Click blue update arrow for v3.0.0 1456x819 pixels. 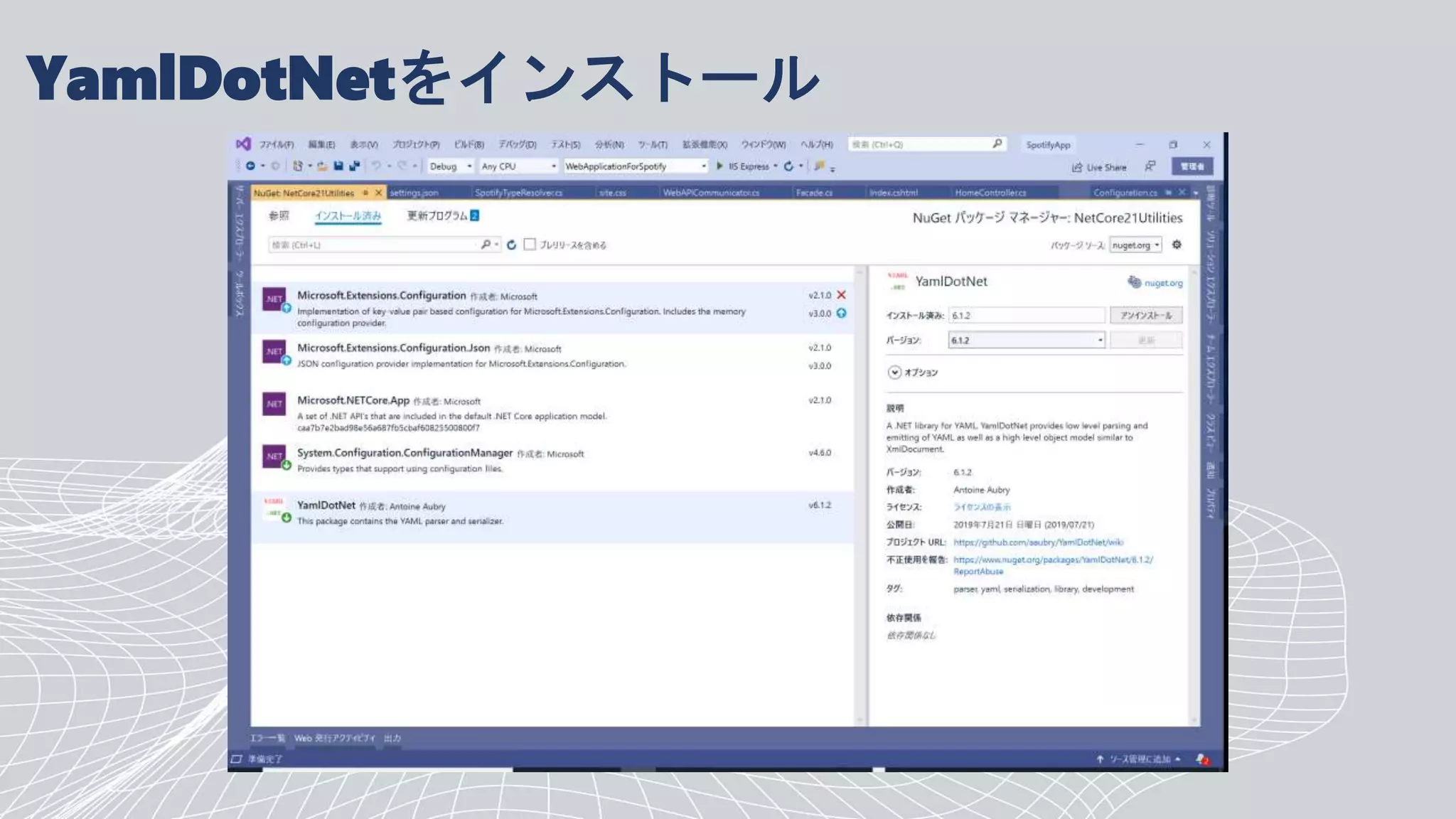tap(842, 314)
